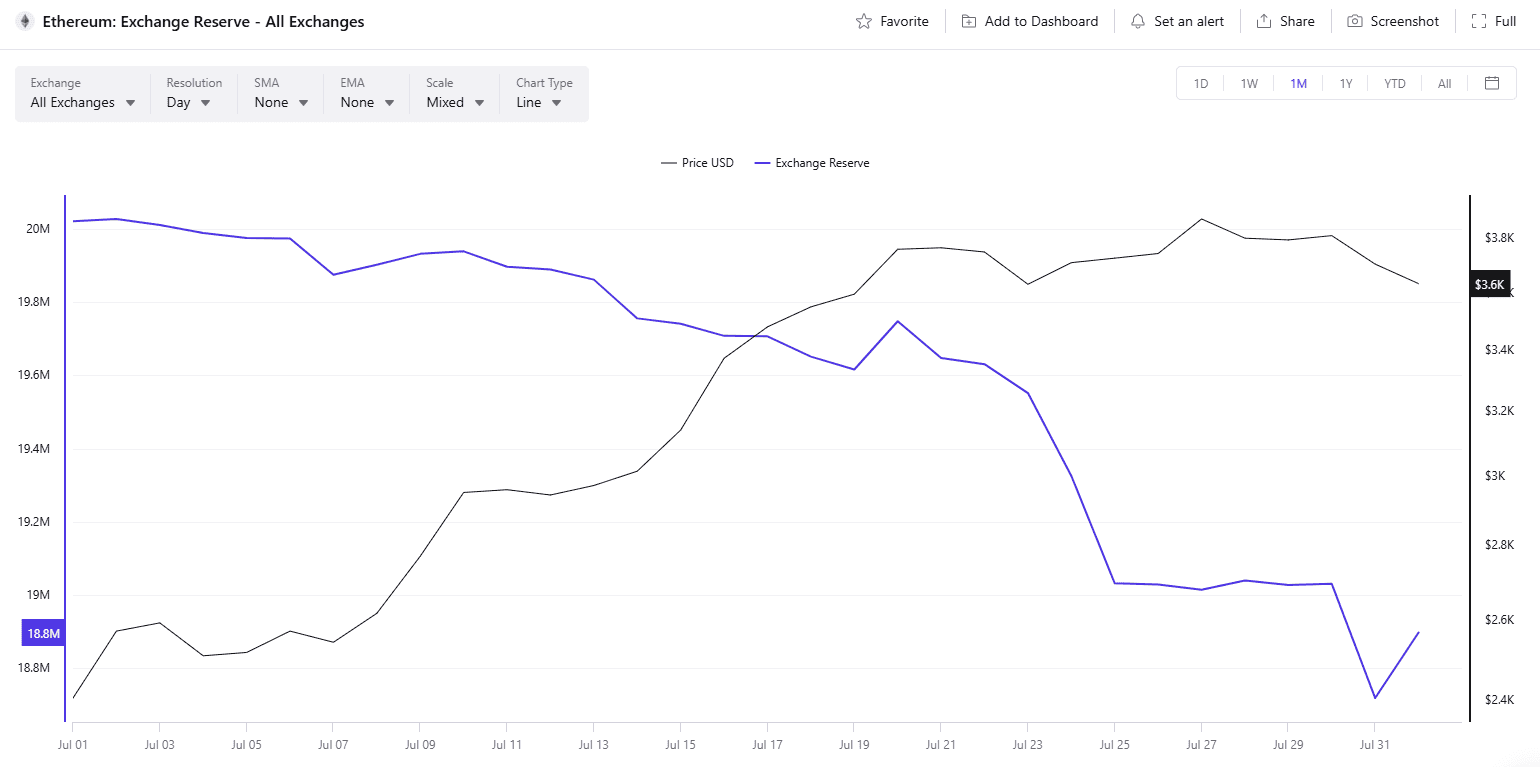Click the Screenshot button label
The image size is (1540, 767).
point(1404,21)
